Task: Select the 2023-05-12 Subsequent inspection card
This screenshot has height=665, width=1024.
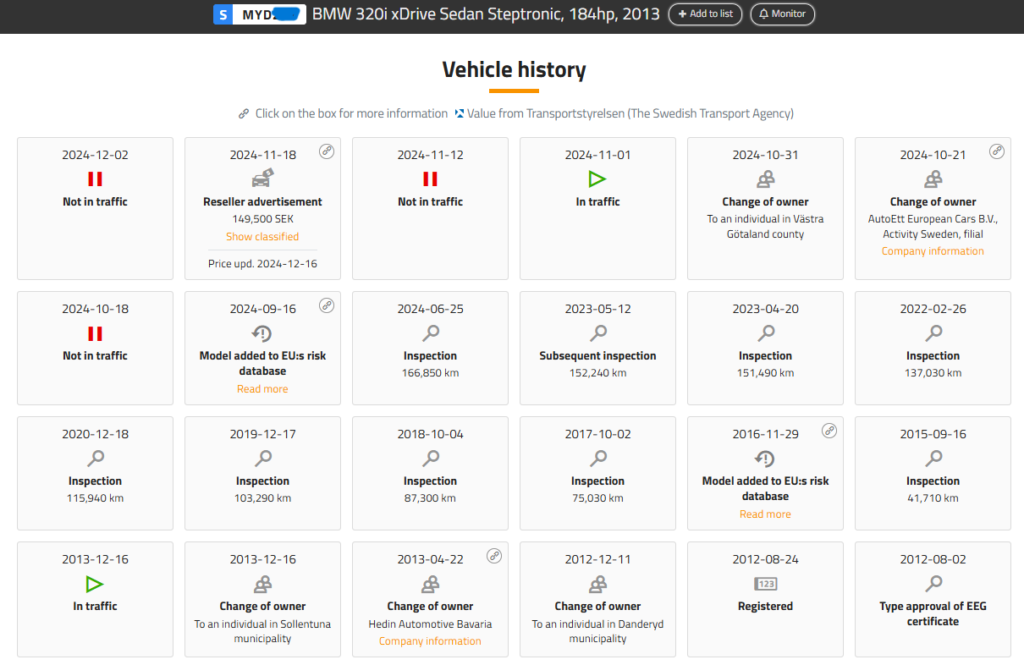Action: (598, 348)
